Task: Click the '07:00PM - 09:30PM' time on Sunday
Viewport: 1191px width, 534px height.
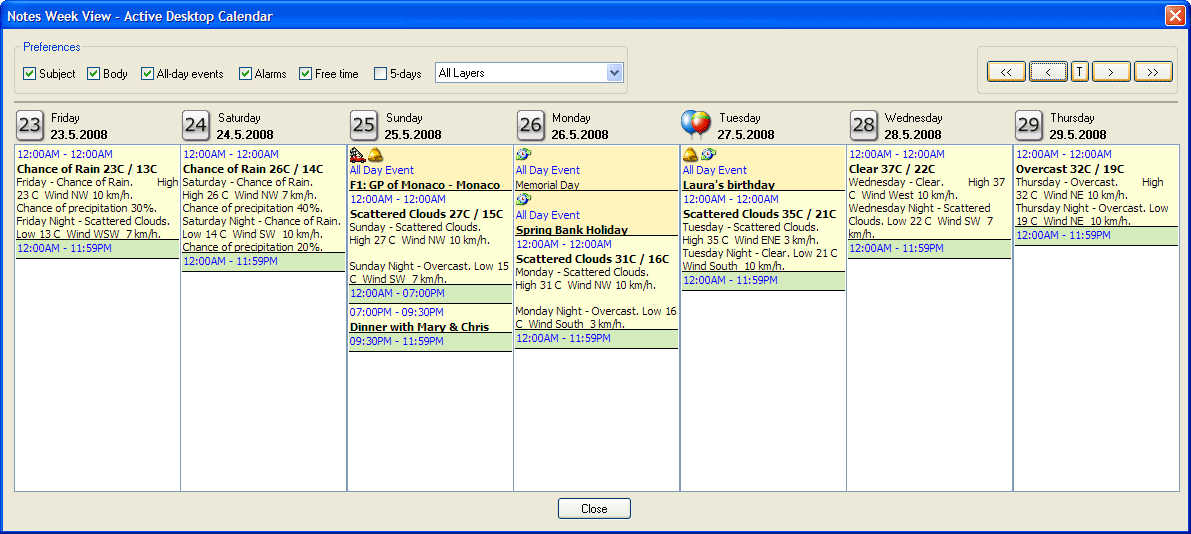Action: (x=396, y=312)
